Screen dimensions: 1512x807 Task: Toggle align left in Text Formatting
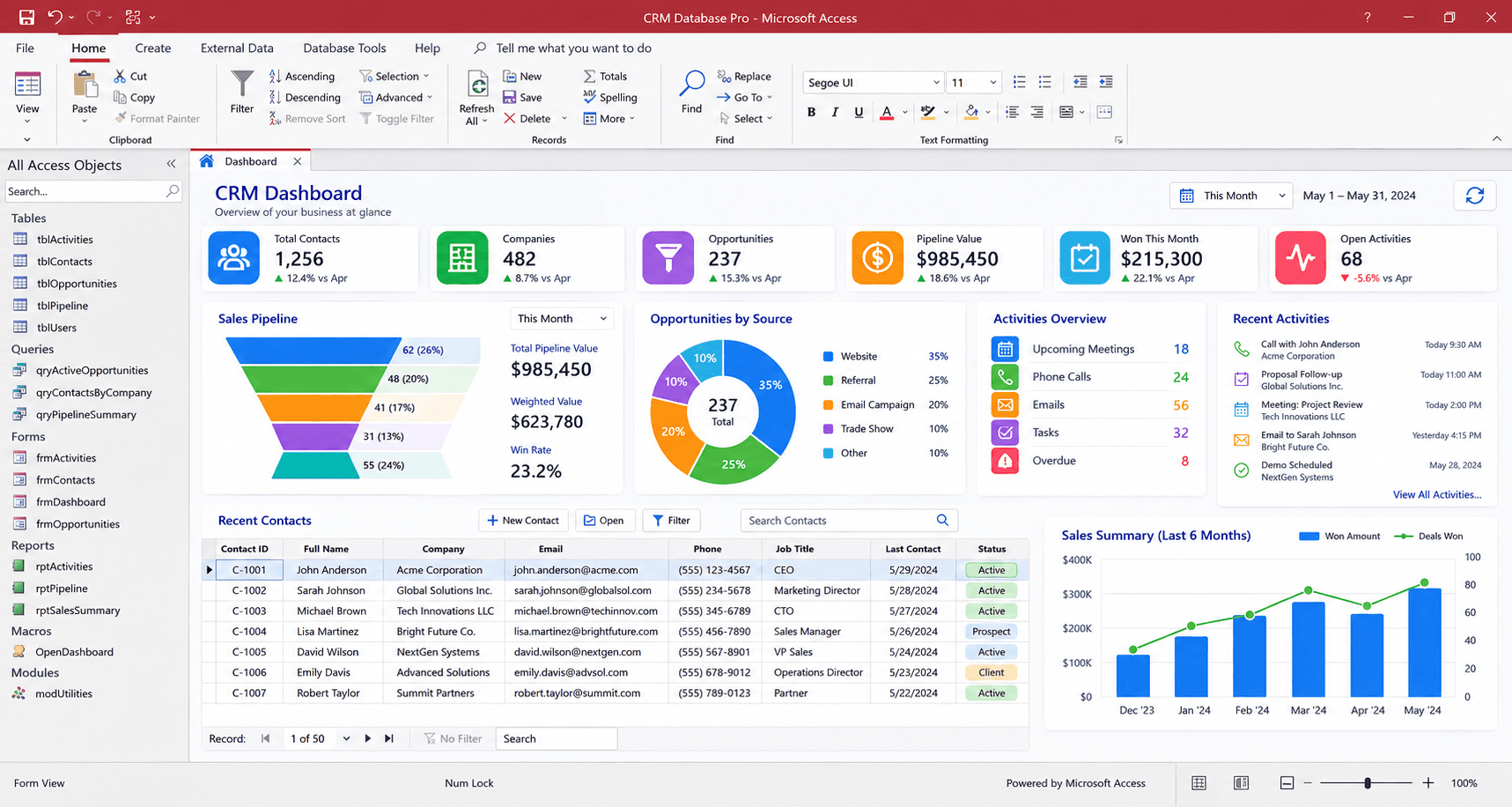(x=1012, y=112)
